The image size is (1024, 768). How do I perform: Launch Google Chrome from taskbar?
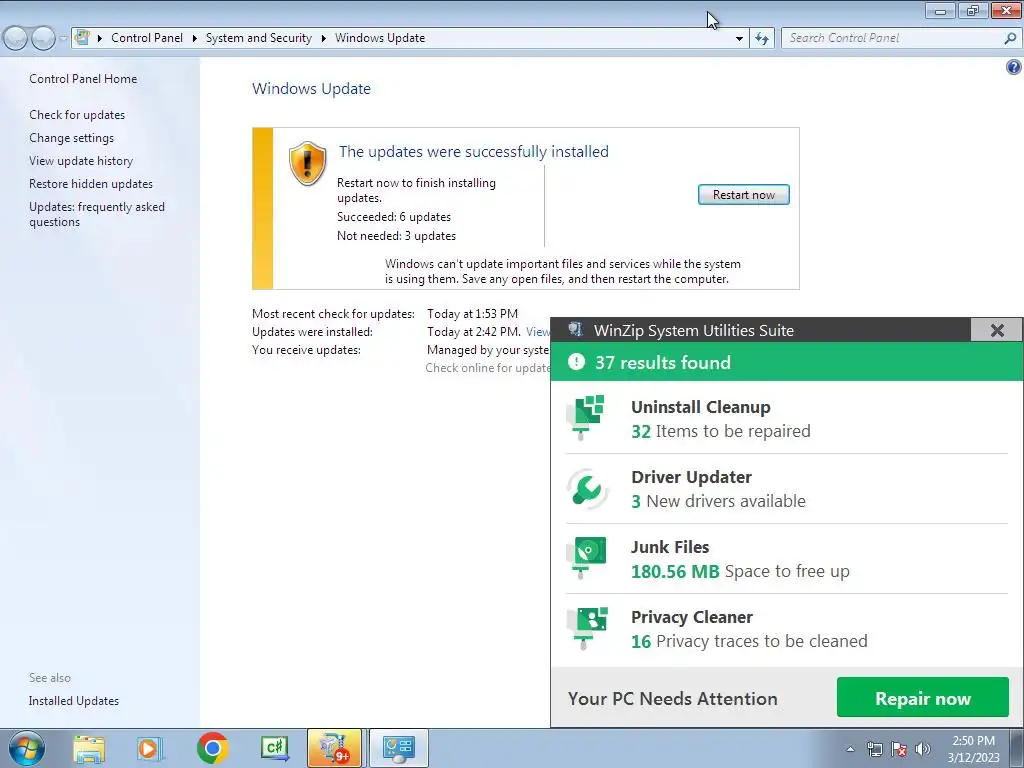click(212, 748)
